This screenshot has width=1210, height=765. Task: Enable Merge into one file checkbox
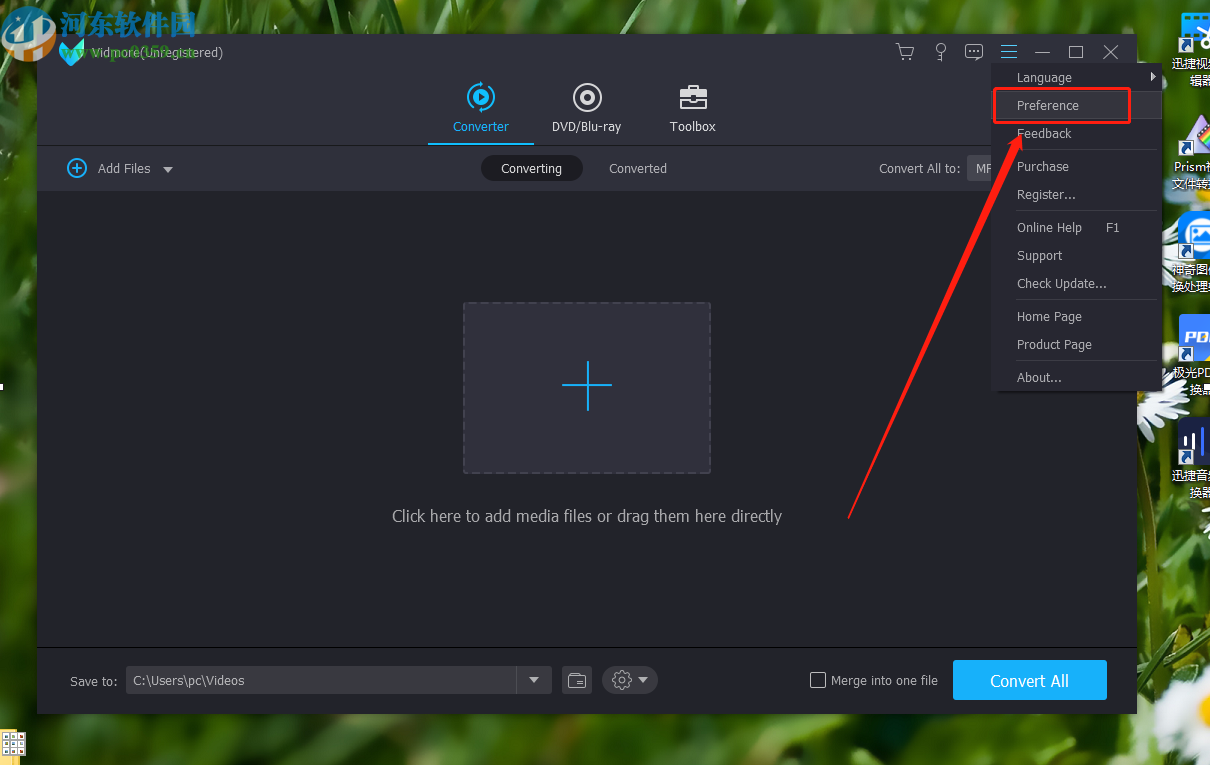tap(818, 680)
